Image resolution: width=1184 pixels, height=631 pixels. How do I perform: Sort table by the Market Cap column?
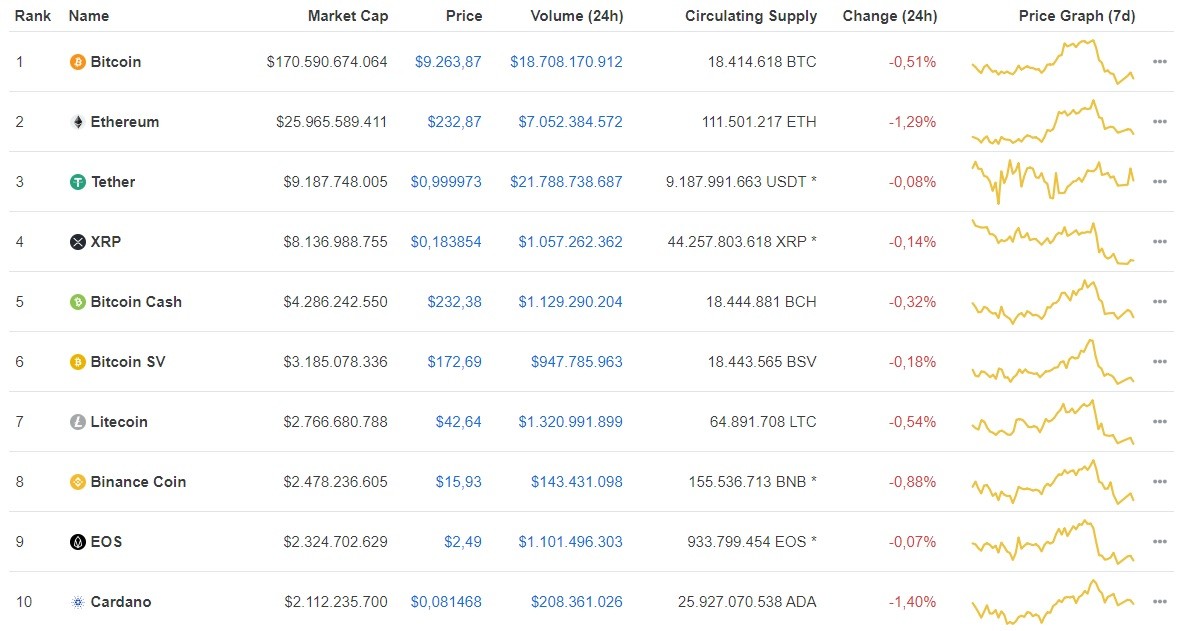tap(348, 16)
